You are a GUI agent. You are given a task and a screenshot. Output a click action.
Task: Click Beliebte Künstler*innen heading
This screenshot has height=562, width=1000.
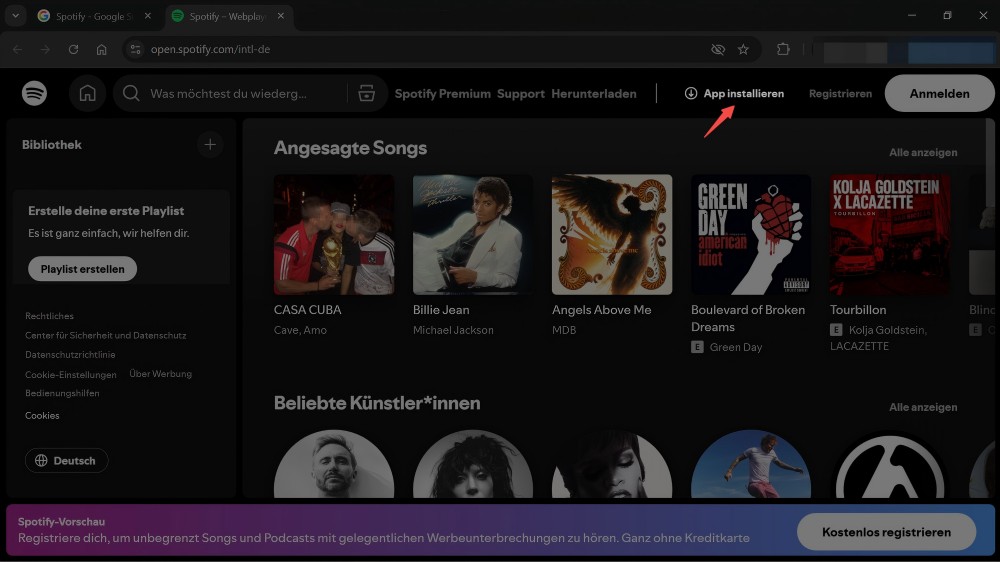[x=377, y=403]
